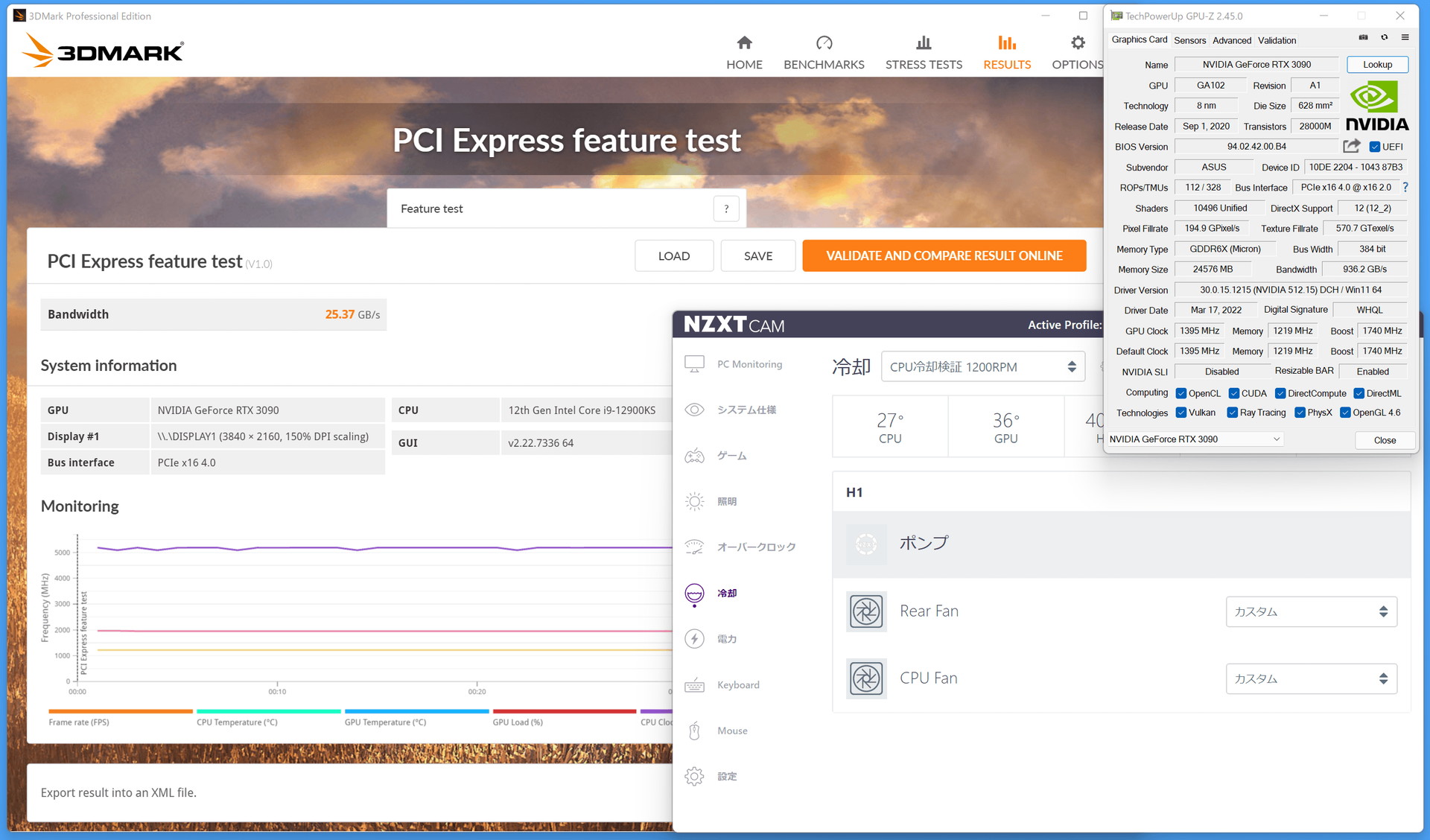Click the NVIDIA logo in GPU-Z
This screenshot has height=840, width=1430.
pos(1376,106)
